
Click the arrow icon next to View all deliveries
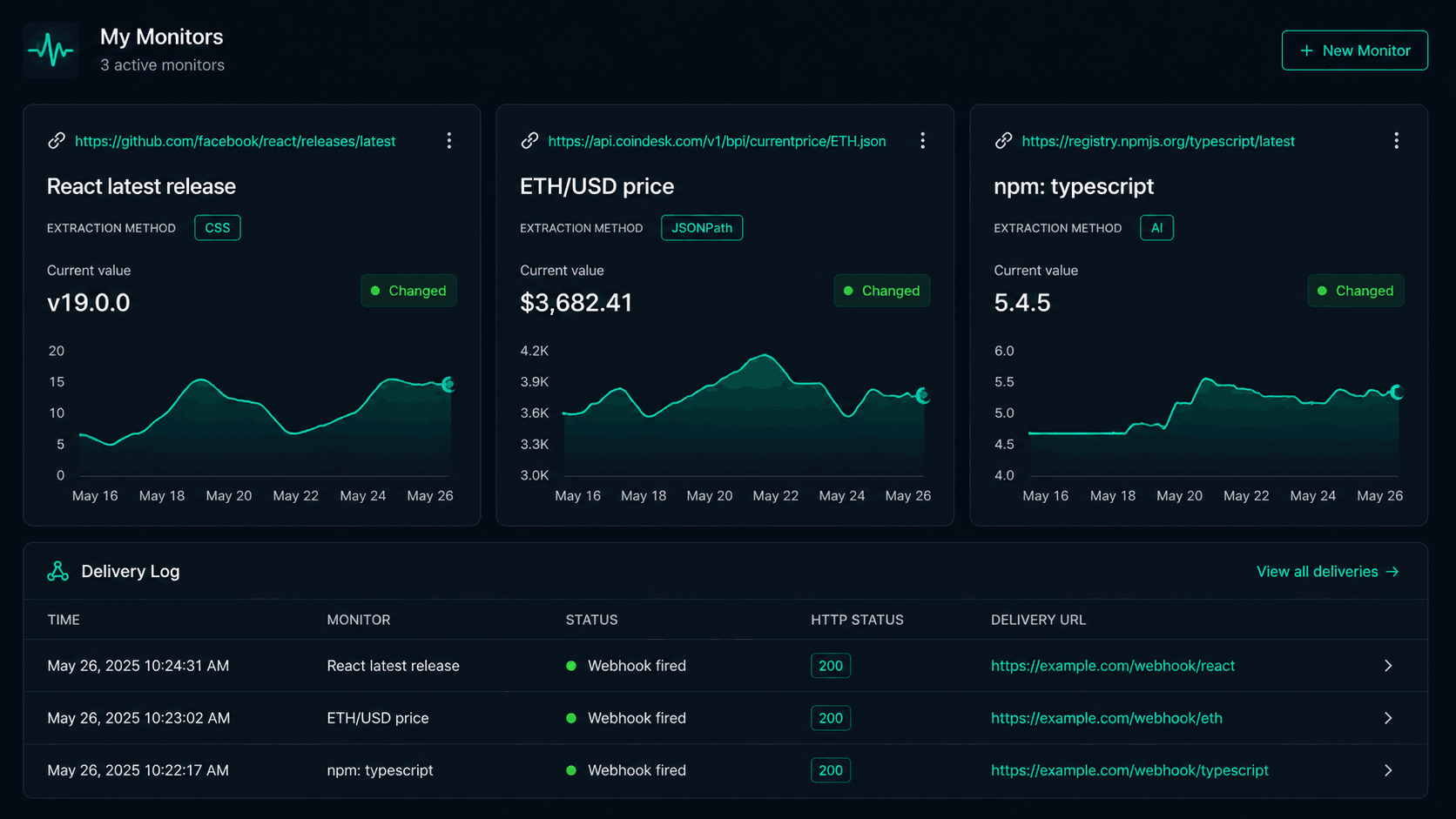(1392, 572)
